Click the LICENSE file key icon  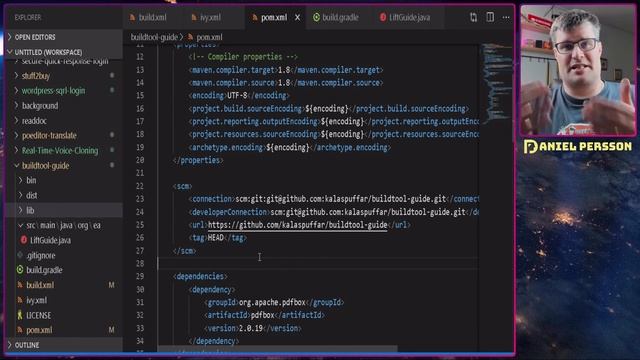tap(20, 315)
